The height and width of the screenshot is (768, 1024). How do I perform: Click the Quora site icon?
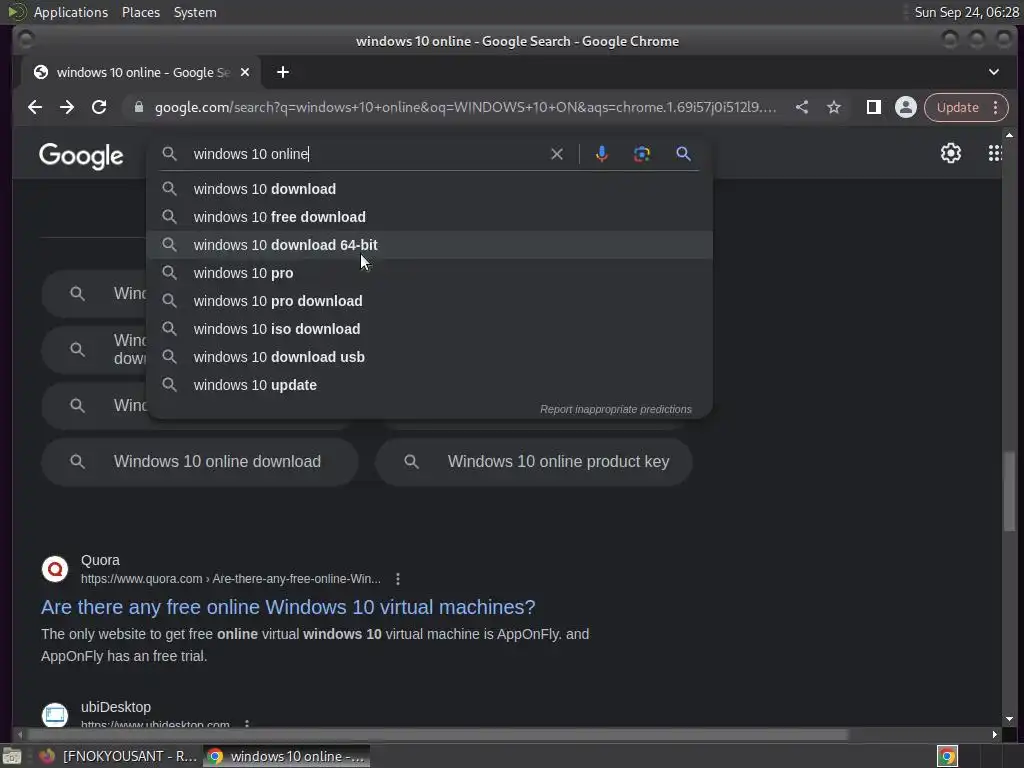point(55,569)
